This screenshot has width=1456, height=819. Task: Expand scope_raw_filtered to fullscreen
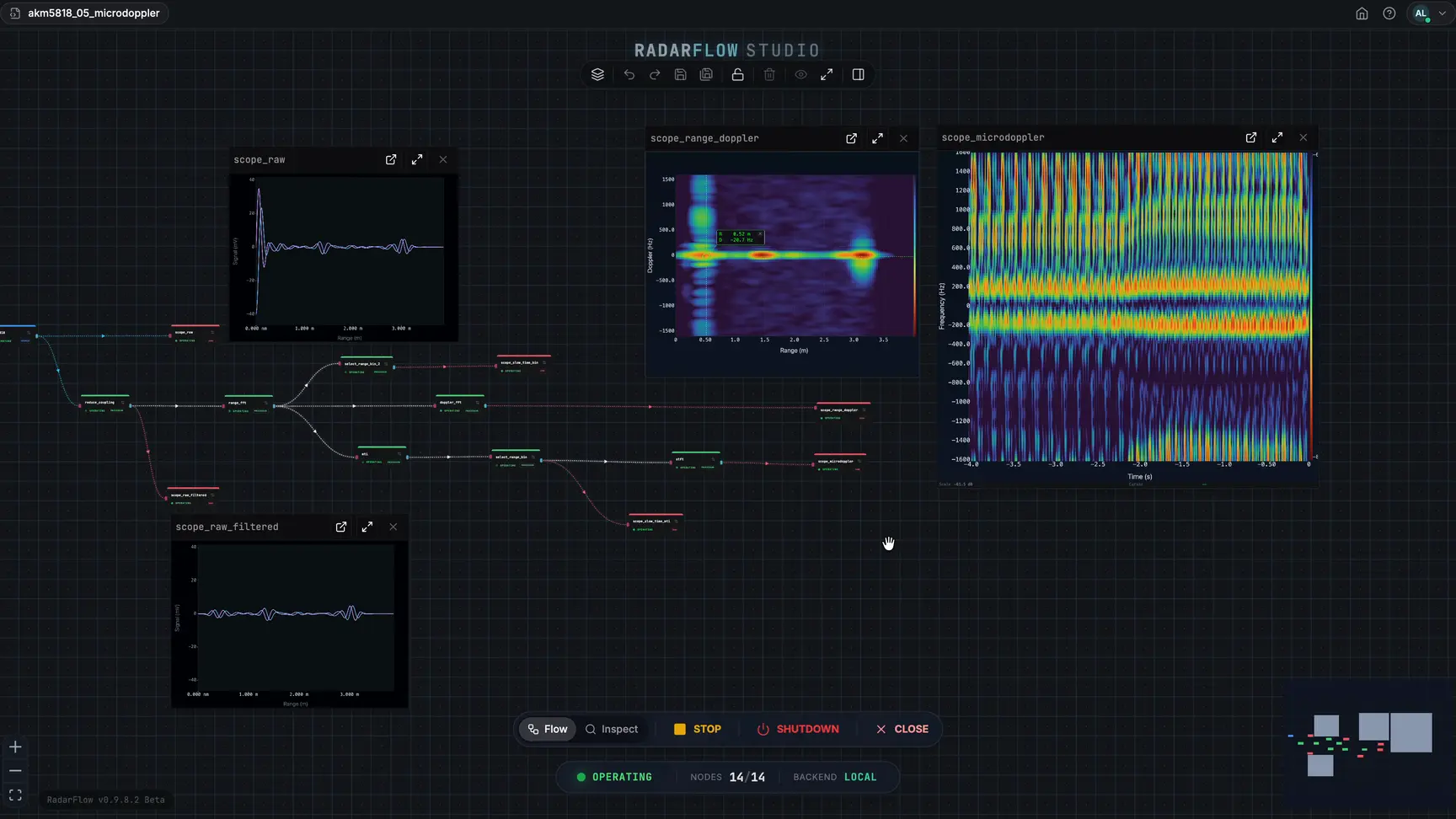(x=367, y=527)
